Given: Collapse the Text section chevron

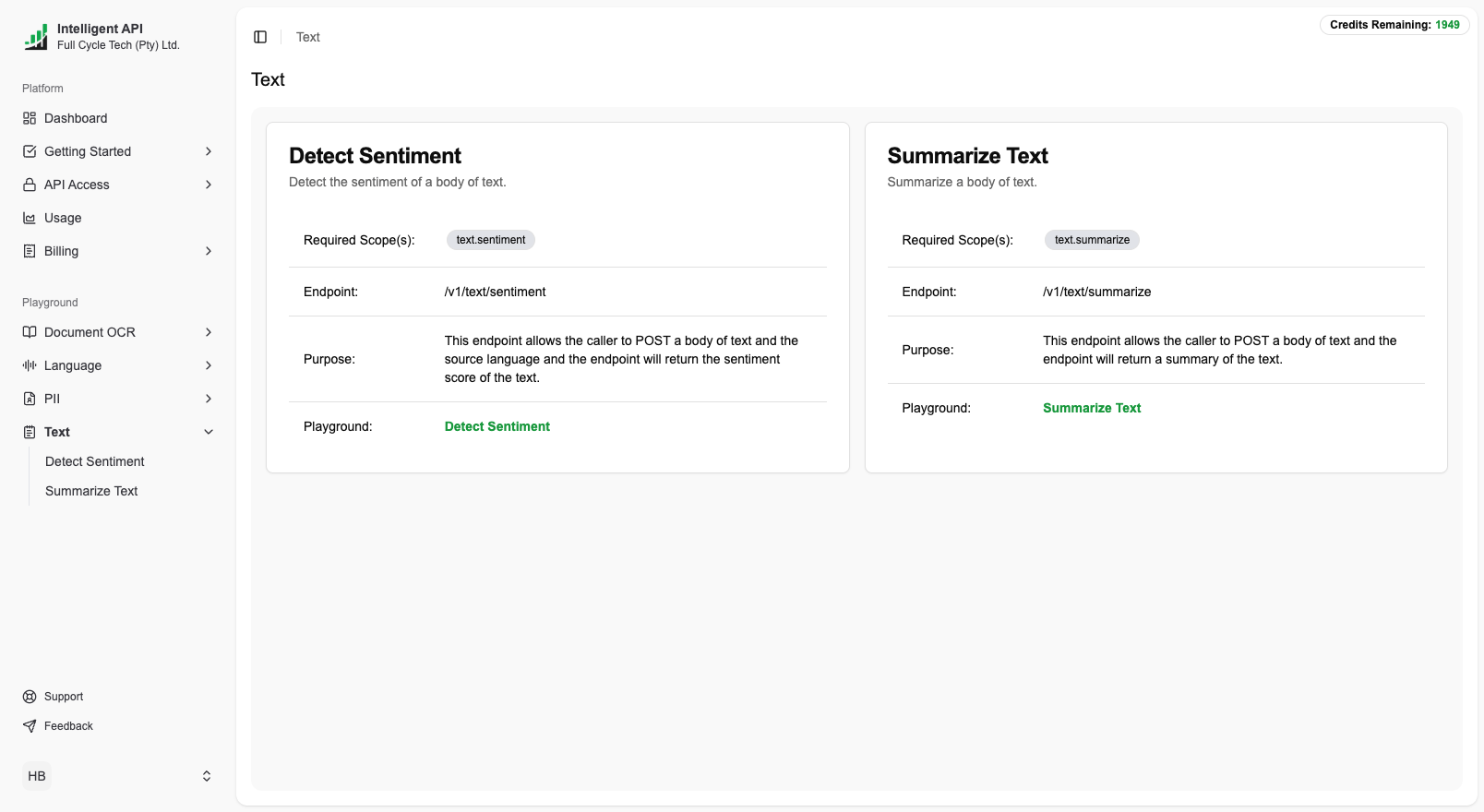Looking at the screenshot, I should coord(209,432).
